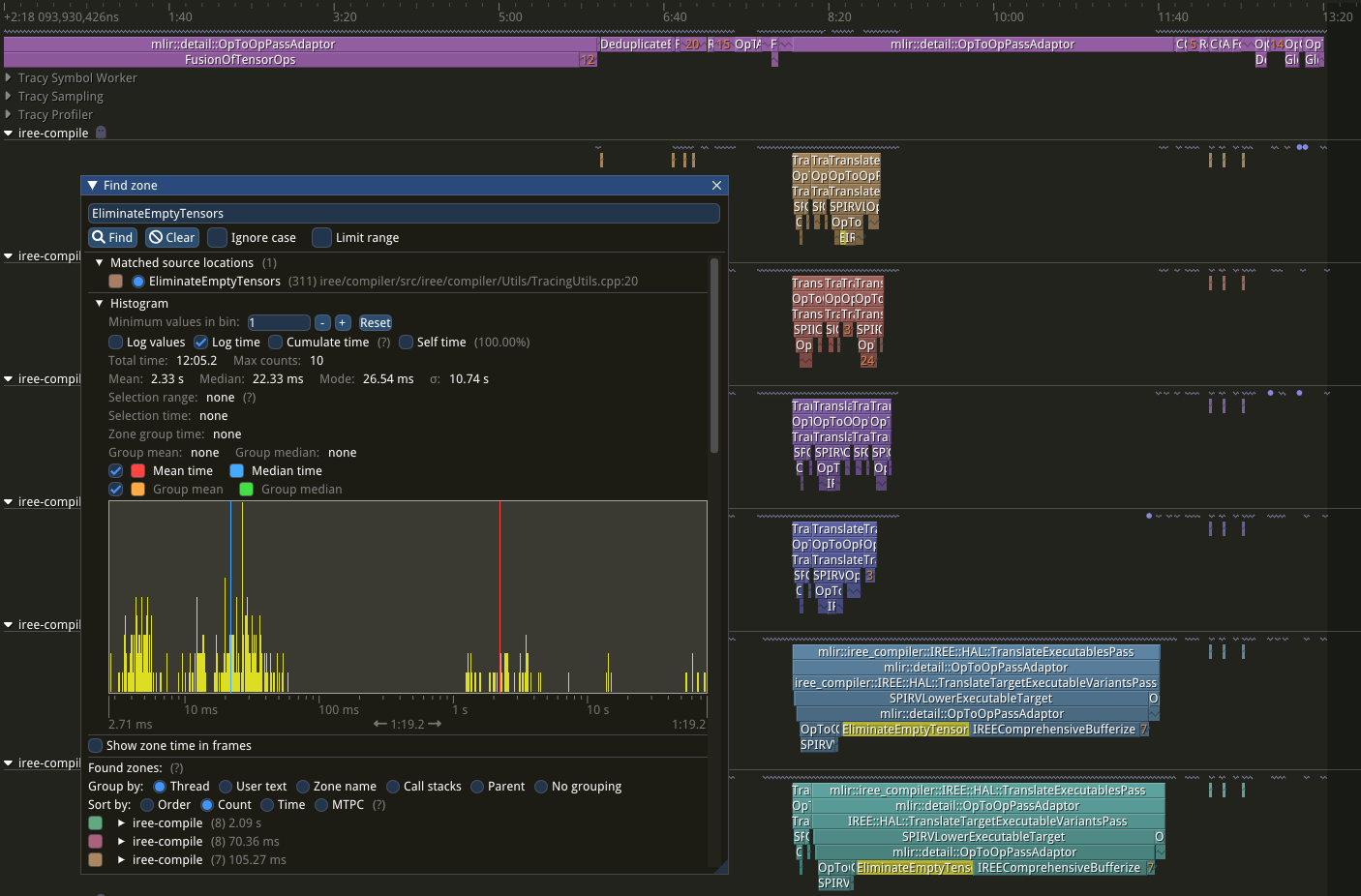Click the Found zones help (?) marker
1361x896 pixels.
click(x=177, y=768)
